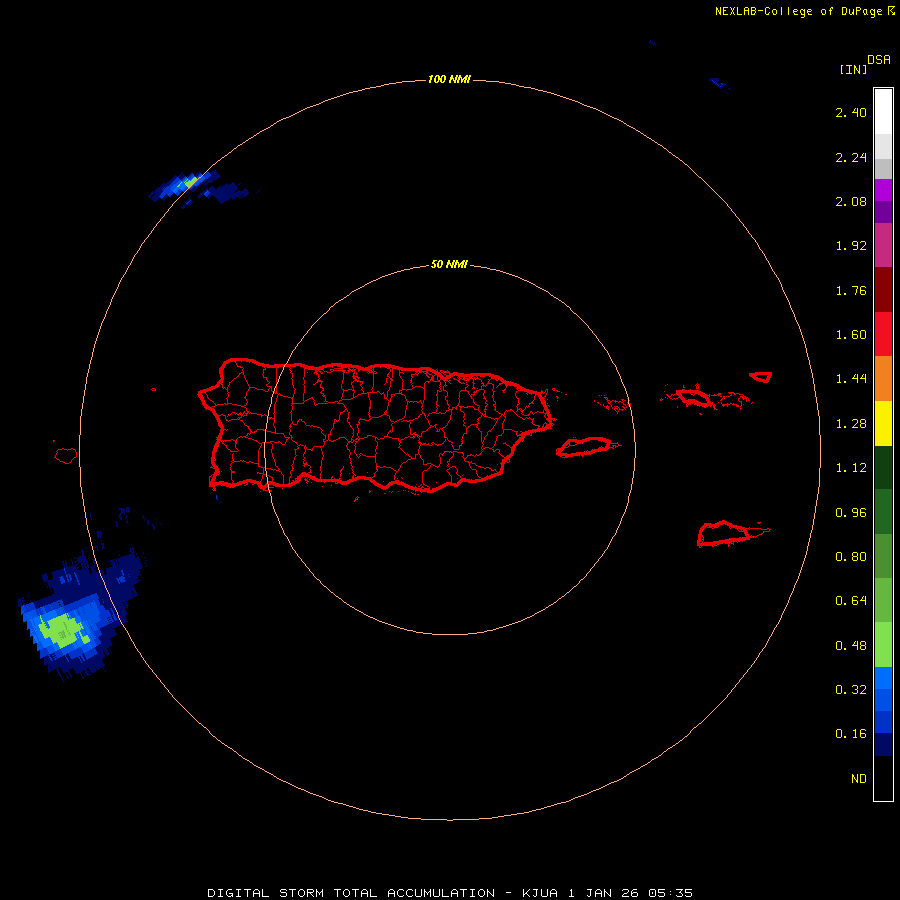Screen dimensions: 900x900
Task: Click the St. Croix island outline in the southeast
Action: coord(732,534)
